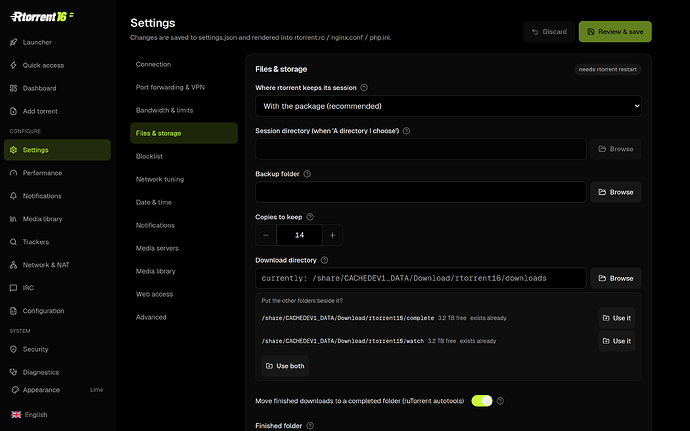Use the rtorrent16/watch folder
Image resolution: width=690 pixels, height=431 pixels.
coord(617,341)
